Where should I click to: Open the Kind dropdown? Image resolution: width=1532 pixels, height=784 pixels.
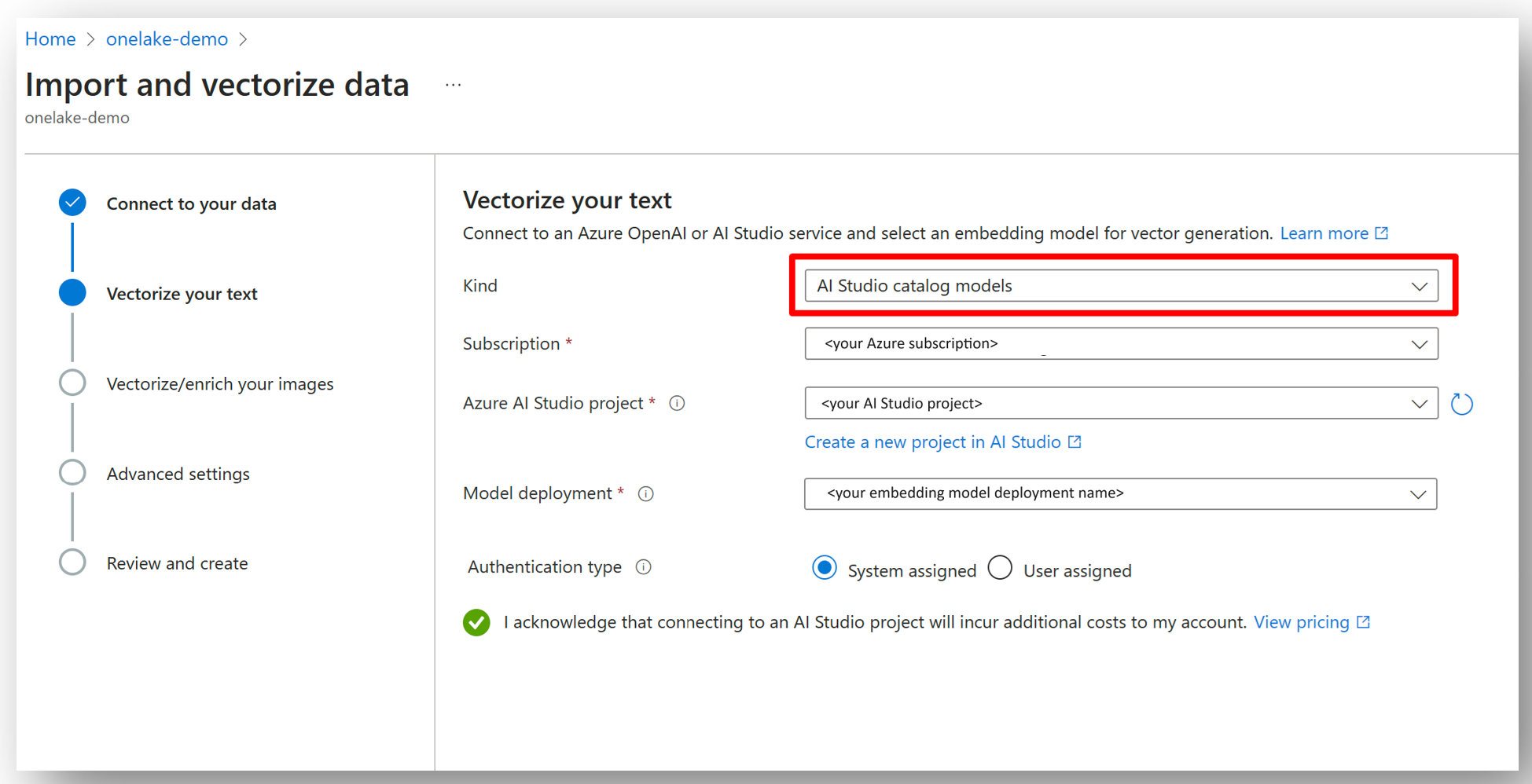tap(1121, 286)
